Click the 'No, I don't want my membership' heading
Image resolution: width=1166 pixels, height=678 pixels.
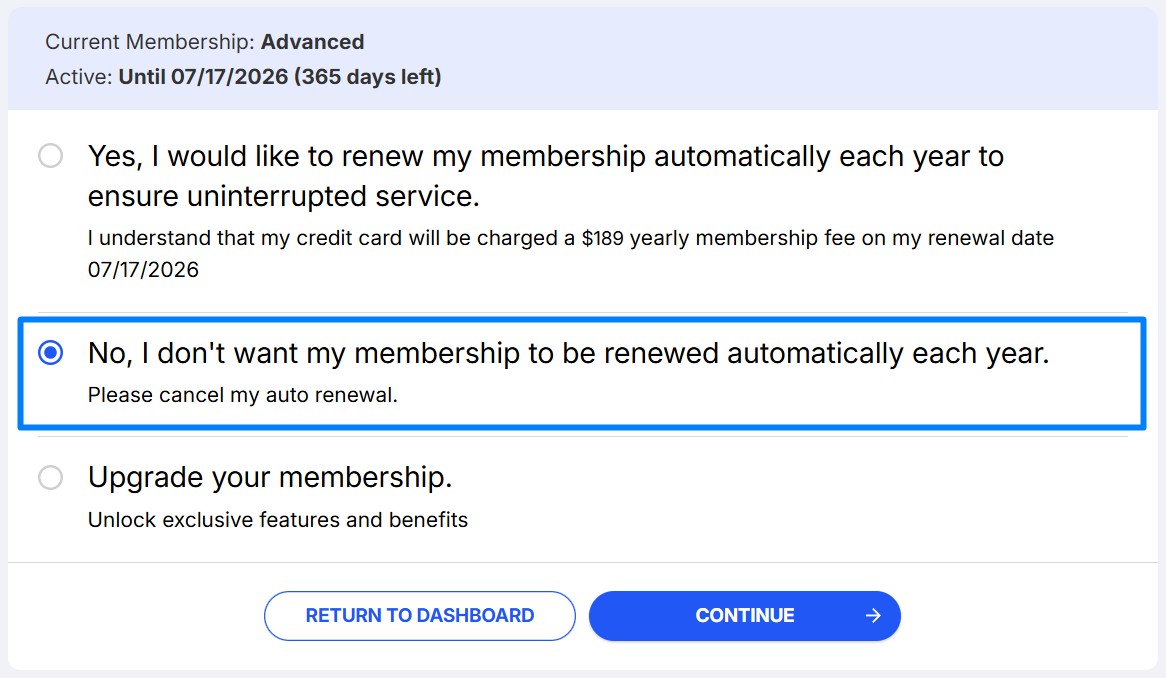[568, 353]
